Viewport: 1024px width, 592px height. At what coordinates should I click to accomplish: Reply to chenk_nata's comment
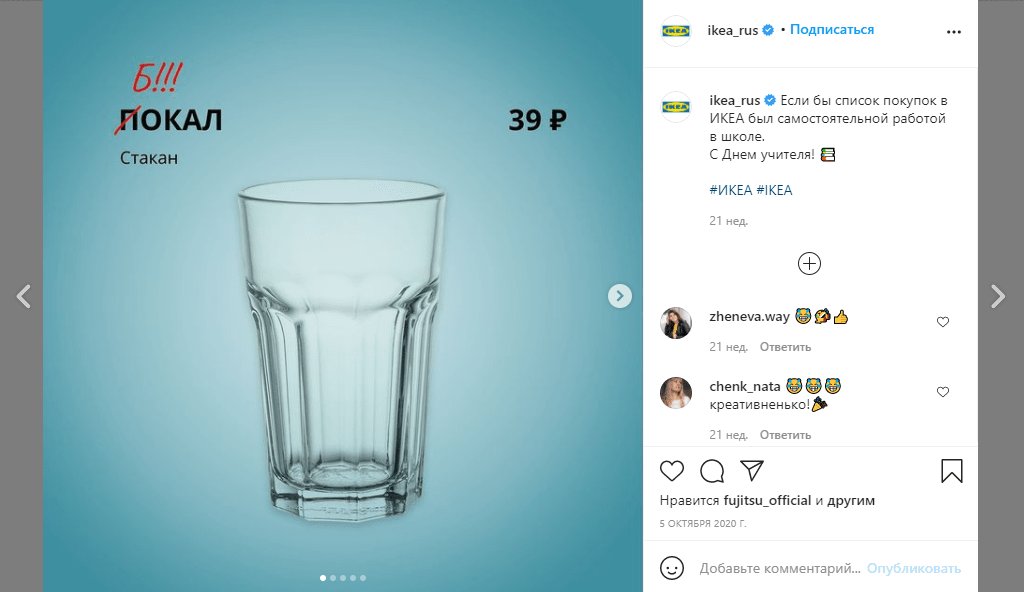coord(785,435)
